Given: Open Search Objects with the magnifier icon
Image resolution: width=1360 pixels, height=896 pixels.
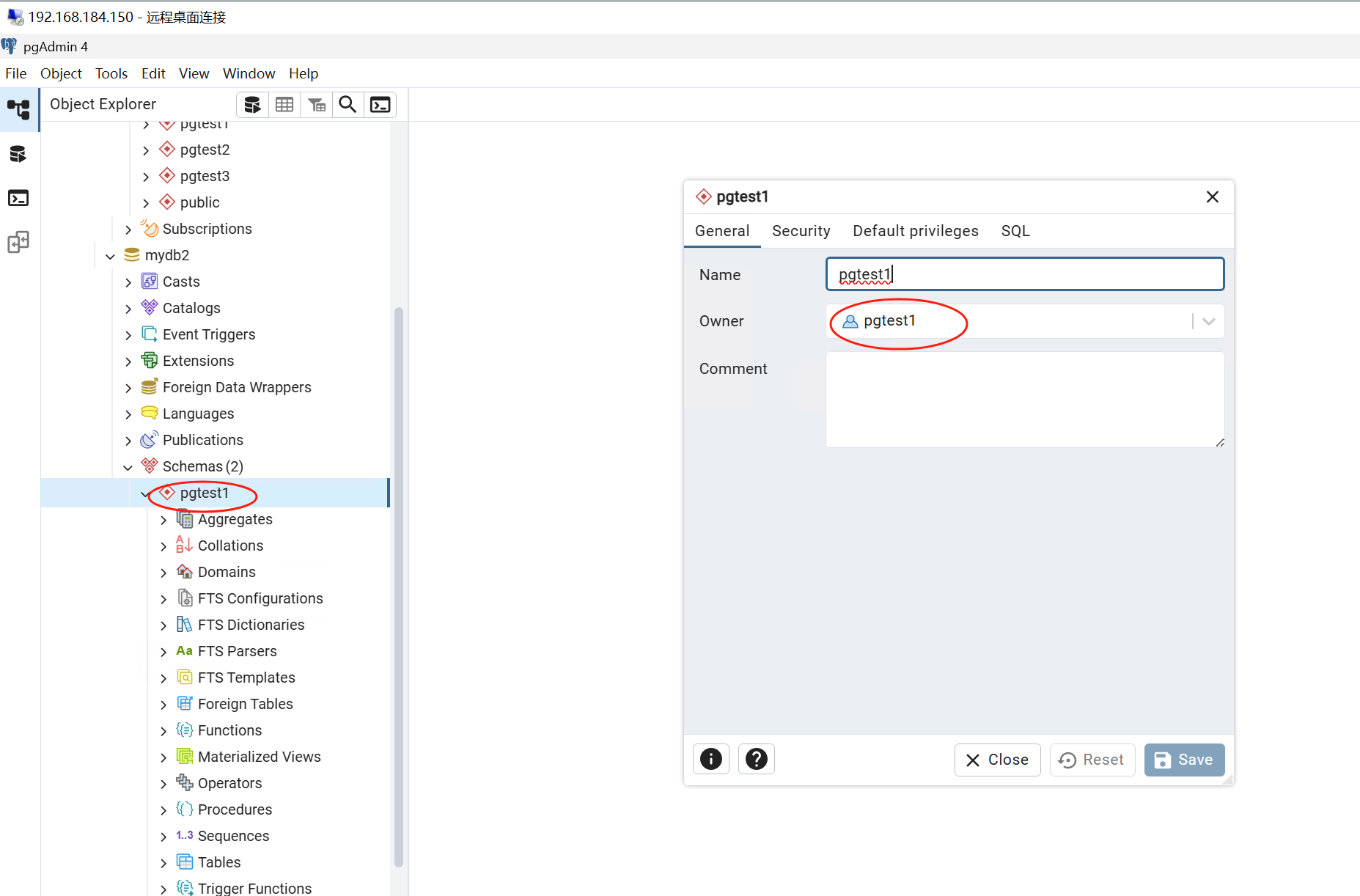Looking at the screenshot, I should coord(347,104).
